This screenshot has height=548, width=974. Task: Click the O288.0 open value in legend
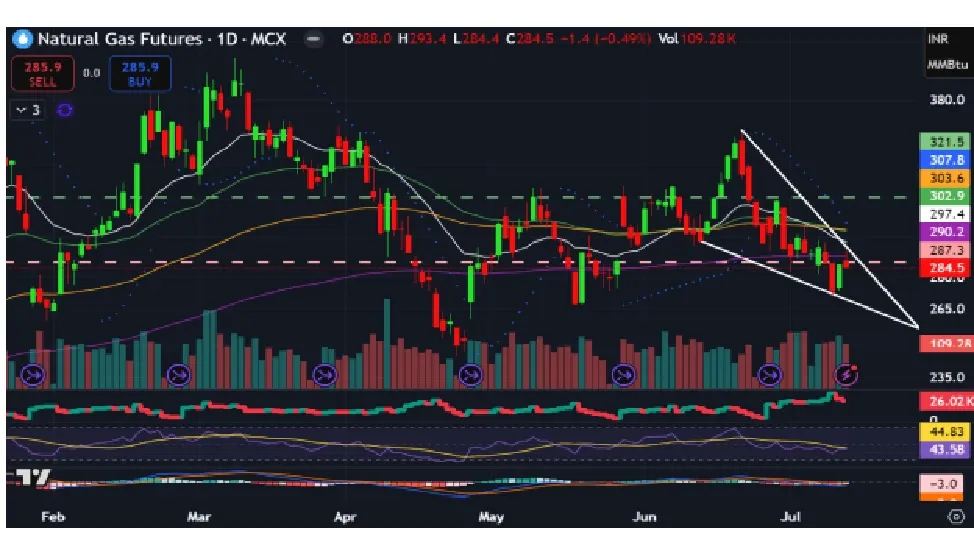(x=366, y=39)
